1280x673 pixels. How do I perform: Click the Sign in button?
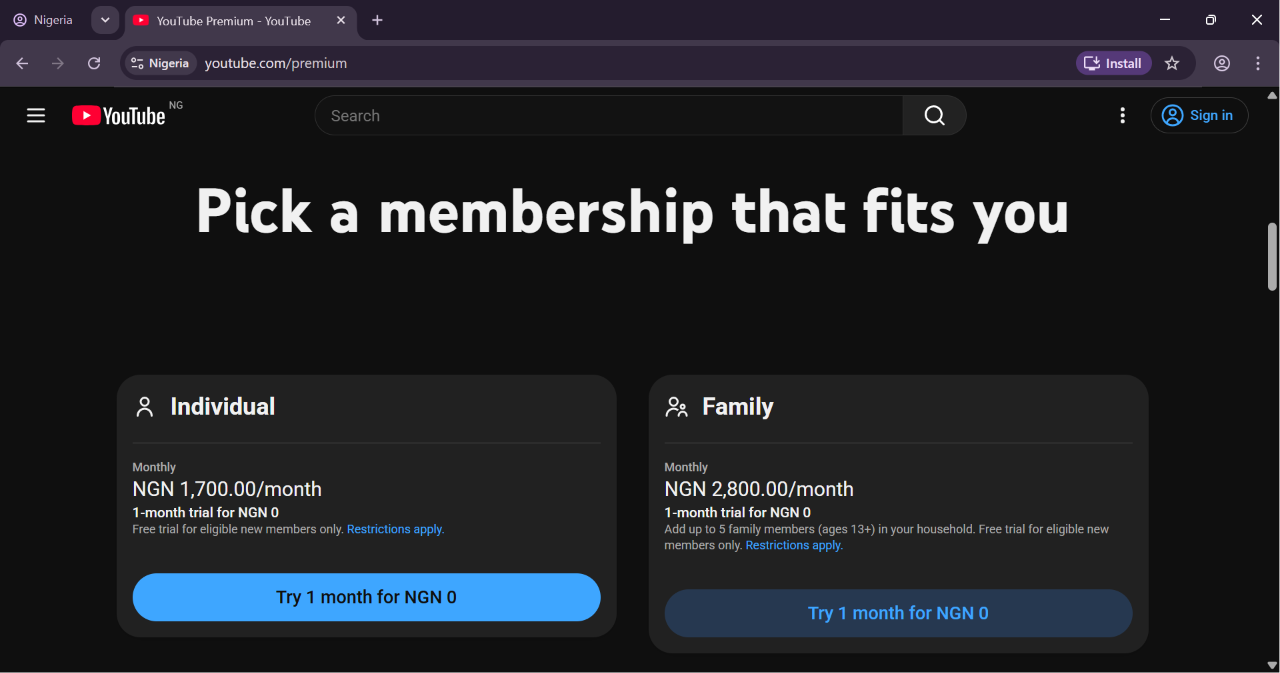pos(1199,116)
